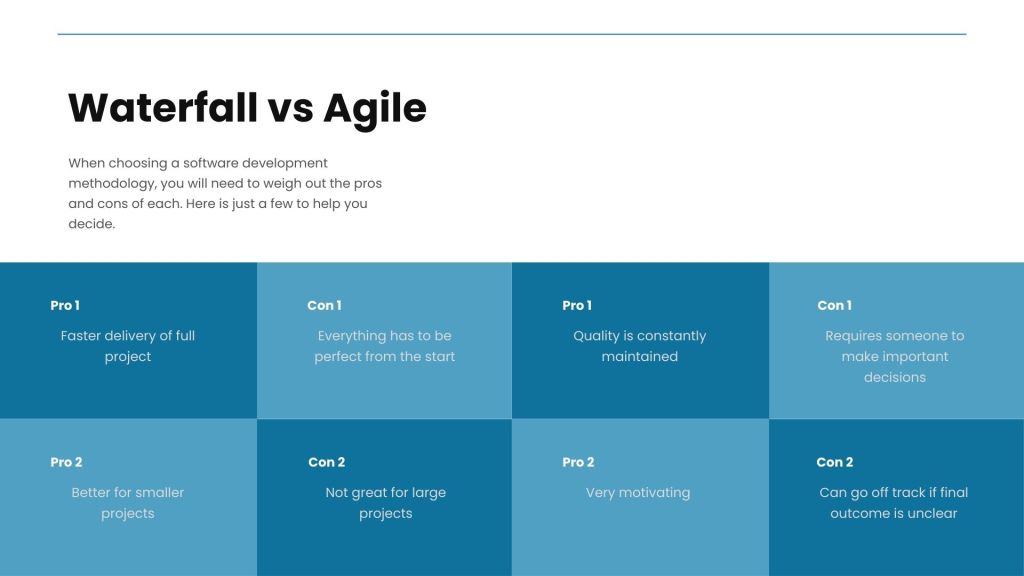Image resolution: width=1024 pixels, height=576 pixels.
Task: Select the intro paragraph about choosing a methodology
Action: coord(225,193)
